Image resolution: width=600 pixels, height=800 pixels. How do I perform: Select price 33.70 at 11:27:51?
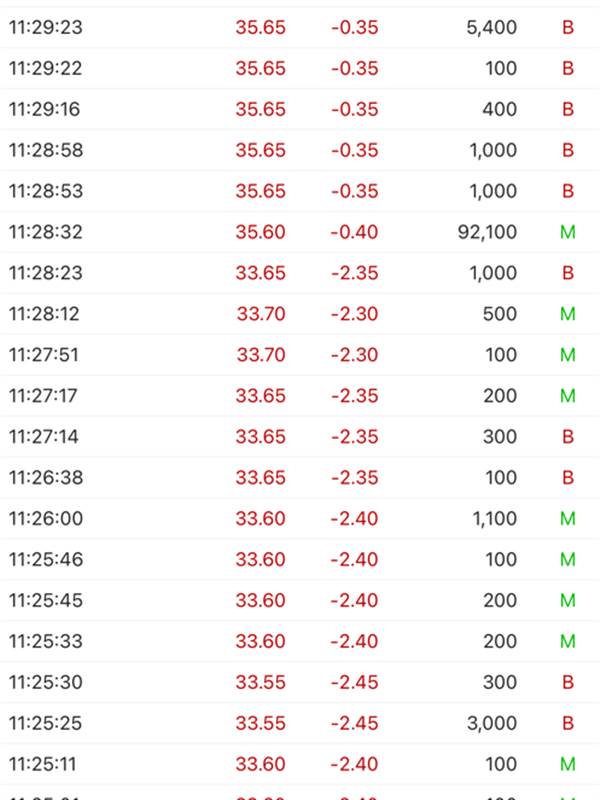pos(261,355)
